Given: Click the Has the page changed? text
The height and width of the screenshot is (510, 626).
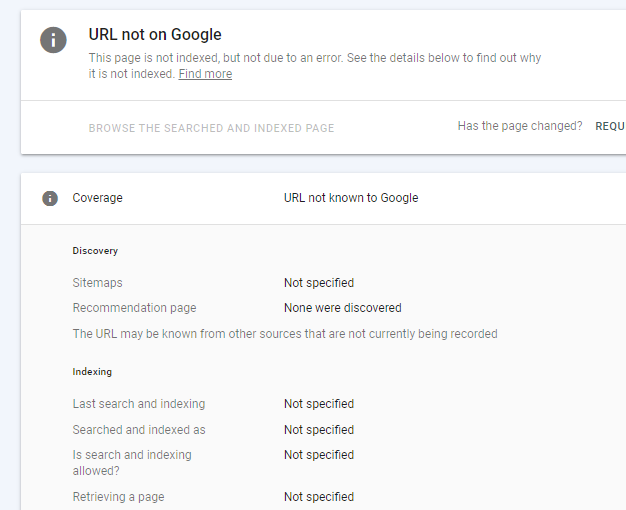Looking at the screenshot, I should coord(520,126).
